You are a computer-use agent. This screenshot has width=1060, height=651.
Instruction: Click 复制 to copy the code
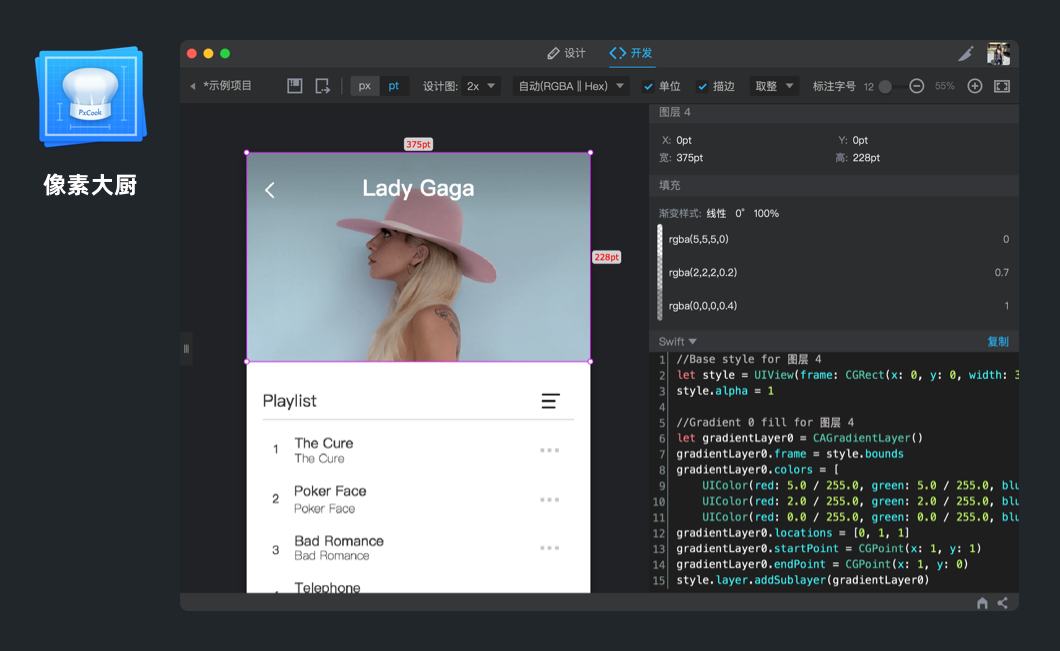(998, 341)
